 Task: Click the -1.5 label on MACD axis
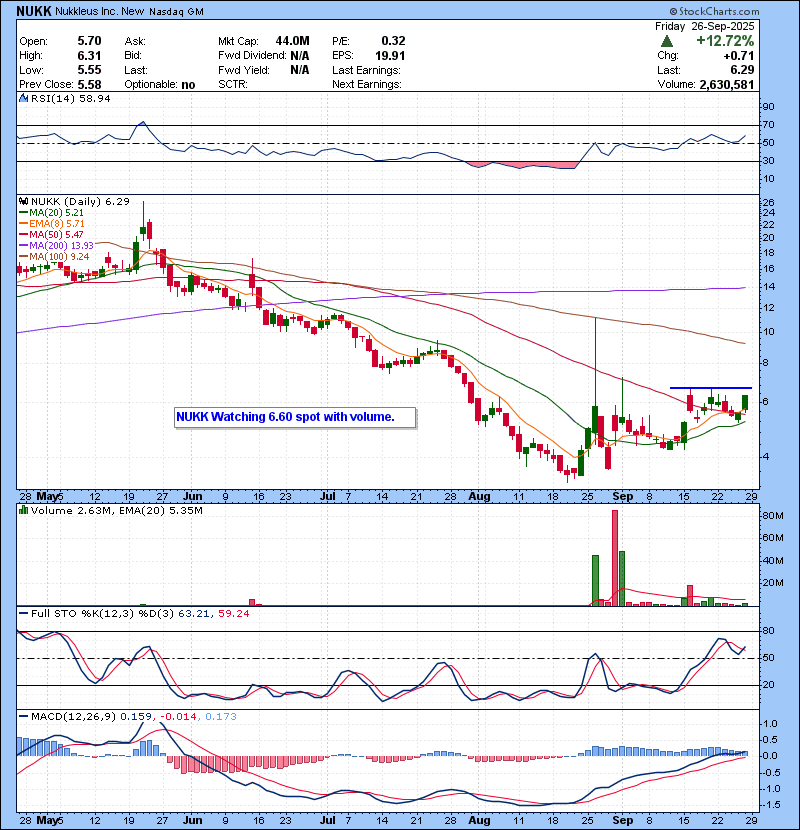pos(771,805)
